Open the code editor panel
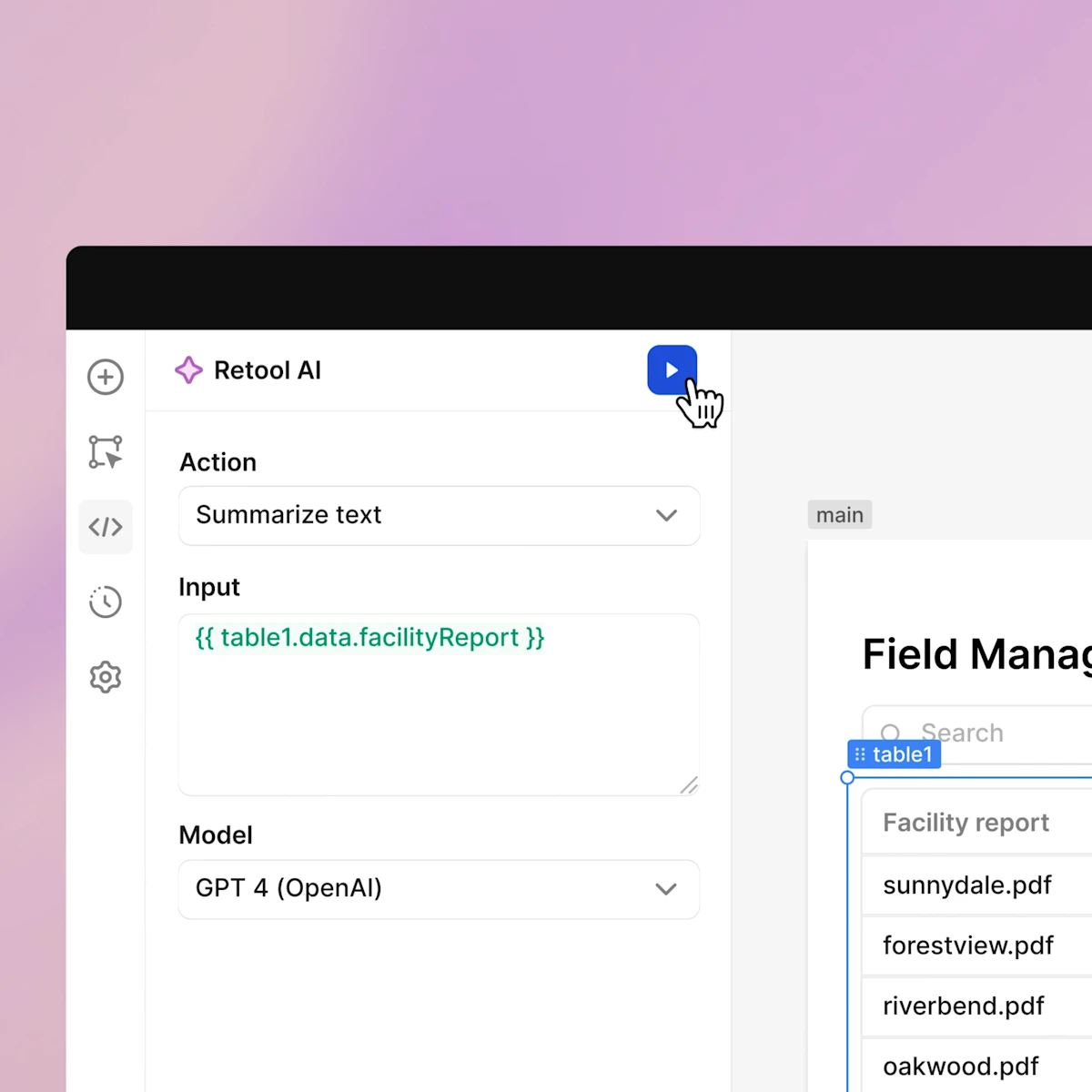Screen dimensions: 1092x1092 point(105,526)
